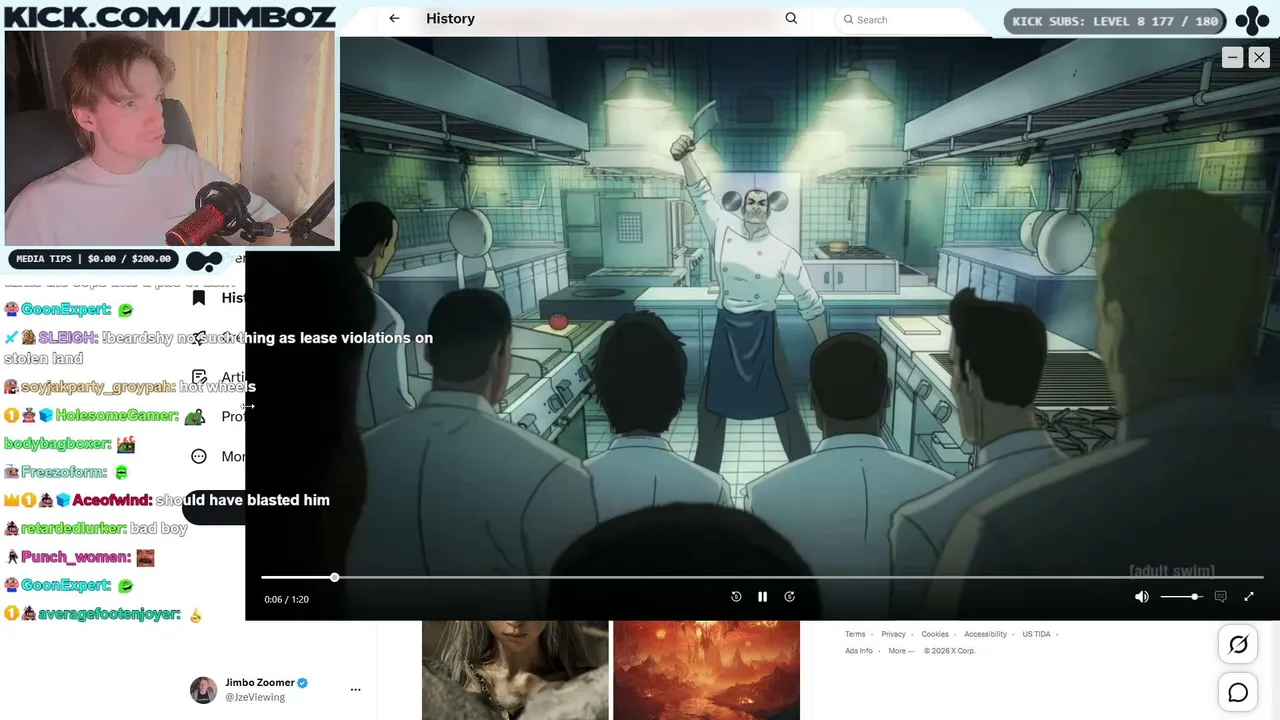Expand the footer More menu
Screen dimensions: 1280x720
(901, 651)
